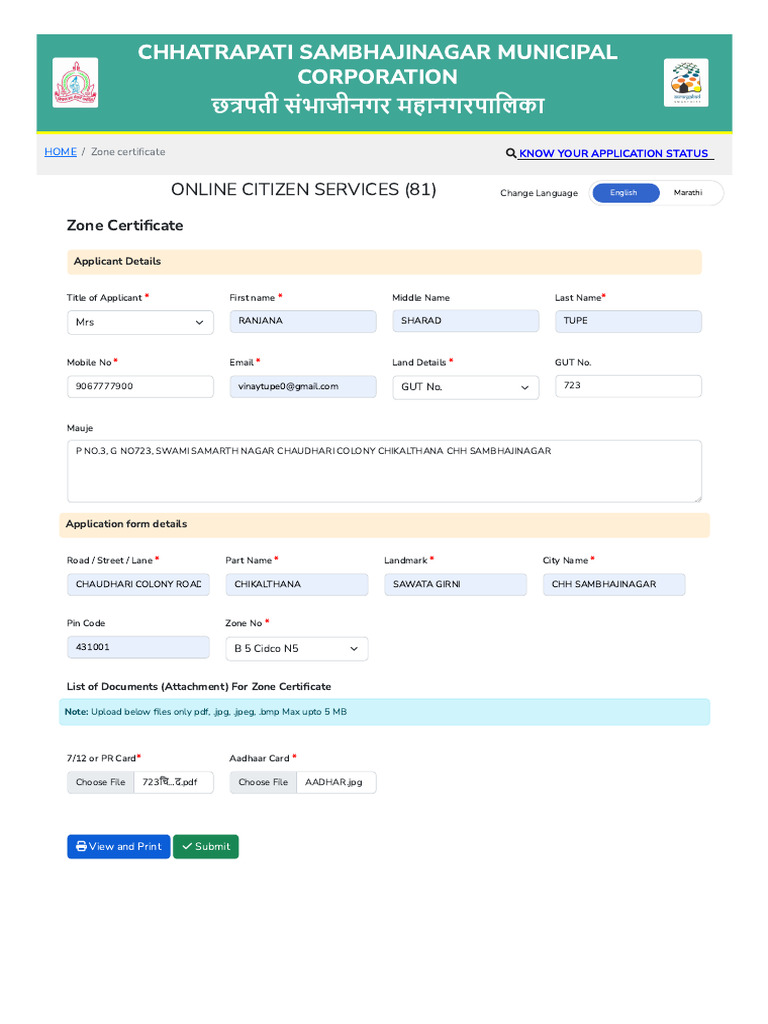Screen dimensions: 768x1024
Task: Click the printer icon on View and Print
Action: click(81, 846)
